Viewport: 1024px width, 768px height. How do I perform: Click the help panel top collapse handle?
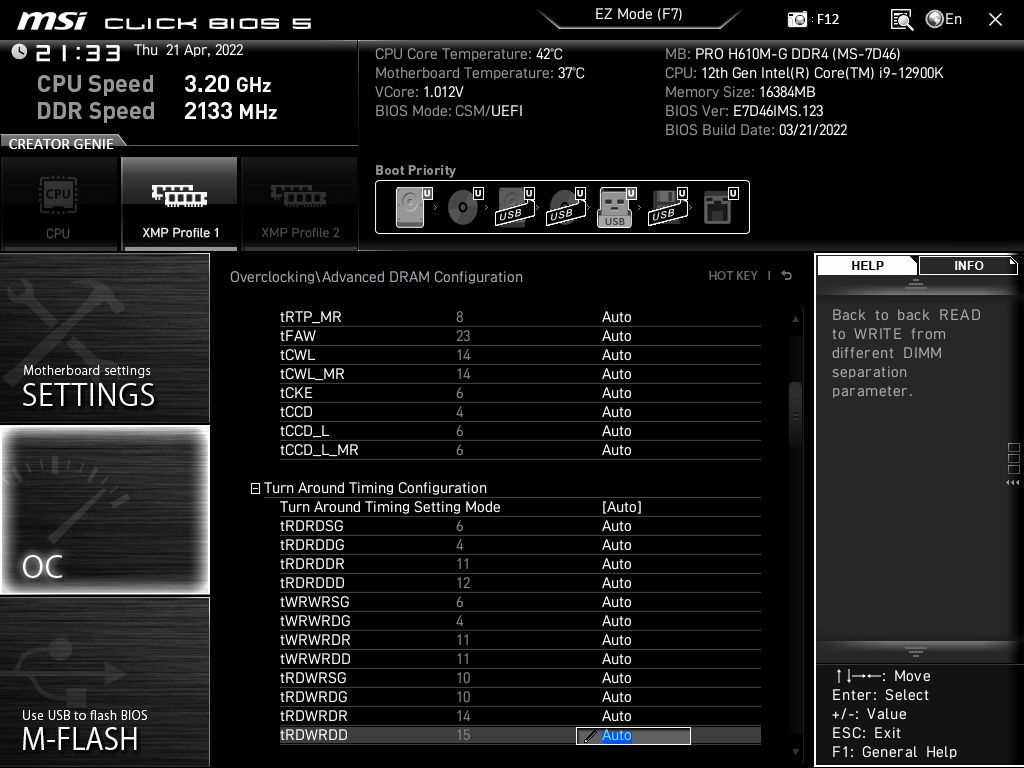(x=916, y=284)
